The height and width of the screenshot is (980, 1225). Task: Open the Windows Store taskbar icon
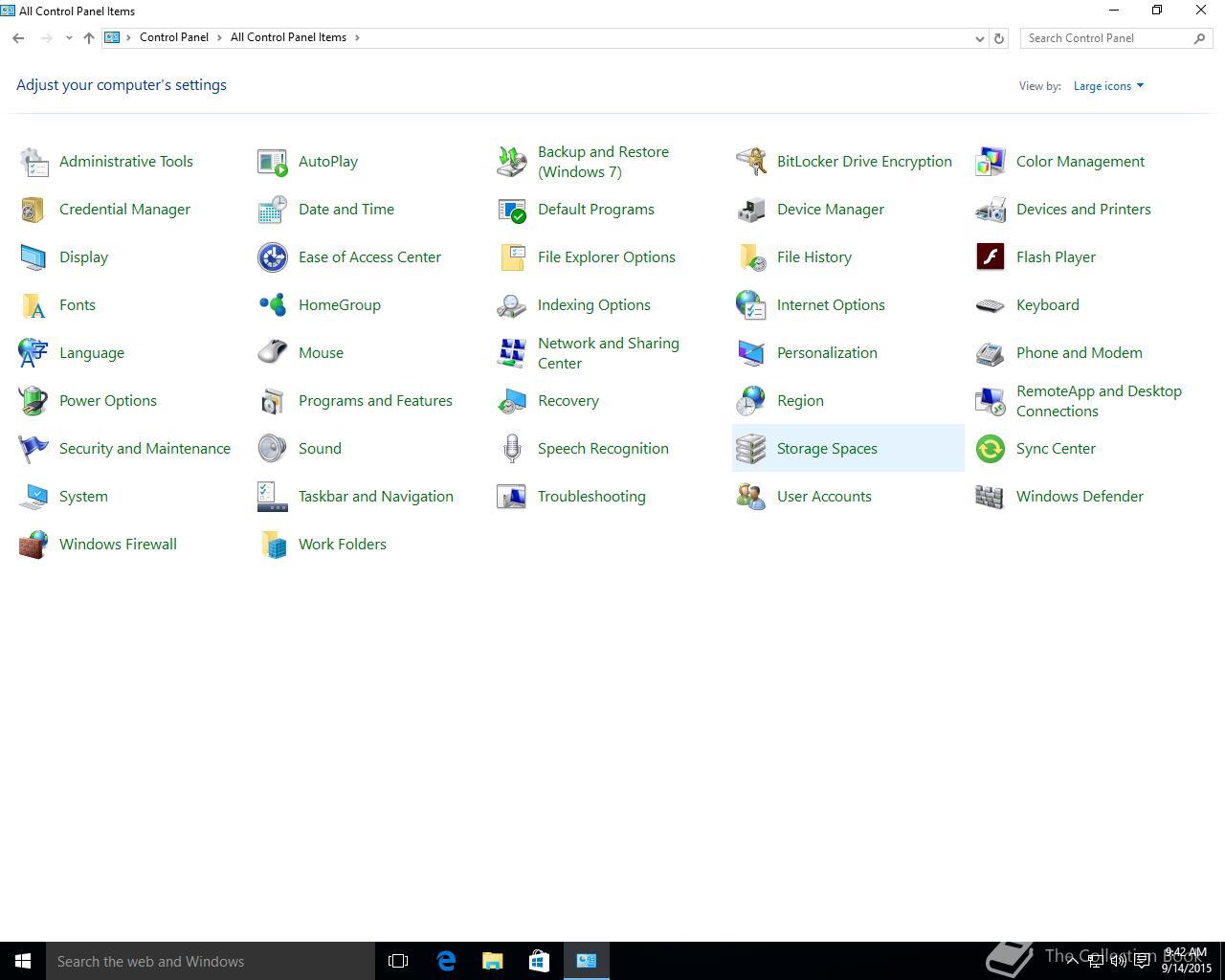[539, 961]
